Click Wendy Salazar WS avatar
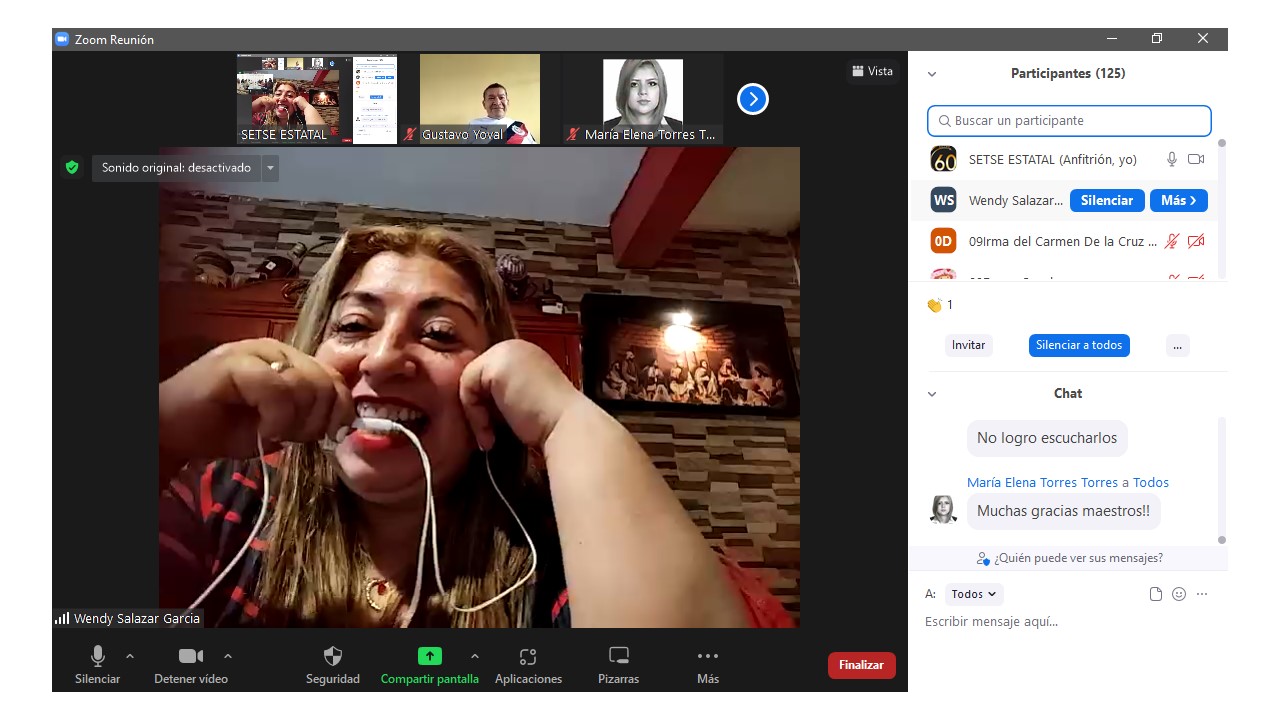The width and height of the screenshot is (1280, 720). [x=943, y=200]
